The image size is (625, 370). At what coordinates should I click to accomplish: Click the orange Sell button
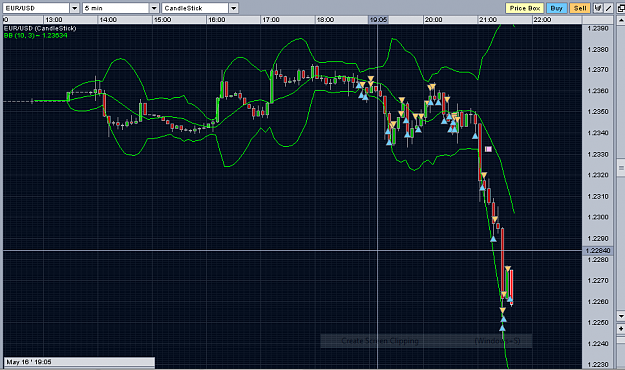point(580,8)
